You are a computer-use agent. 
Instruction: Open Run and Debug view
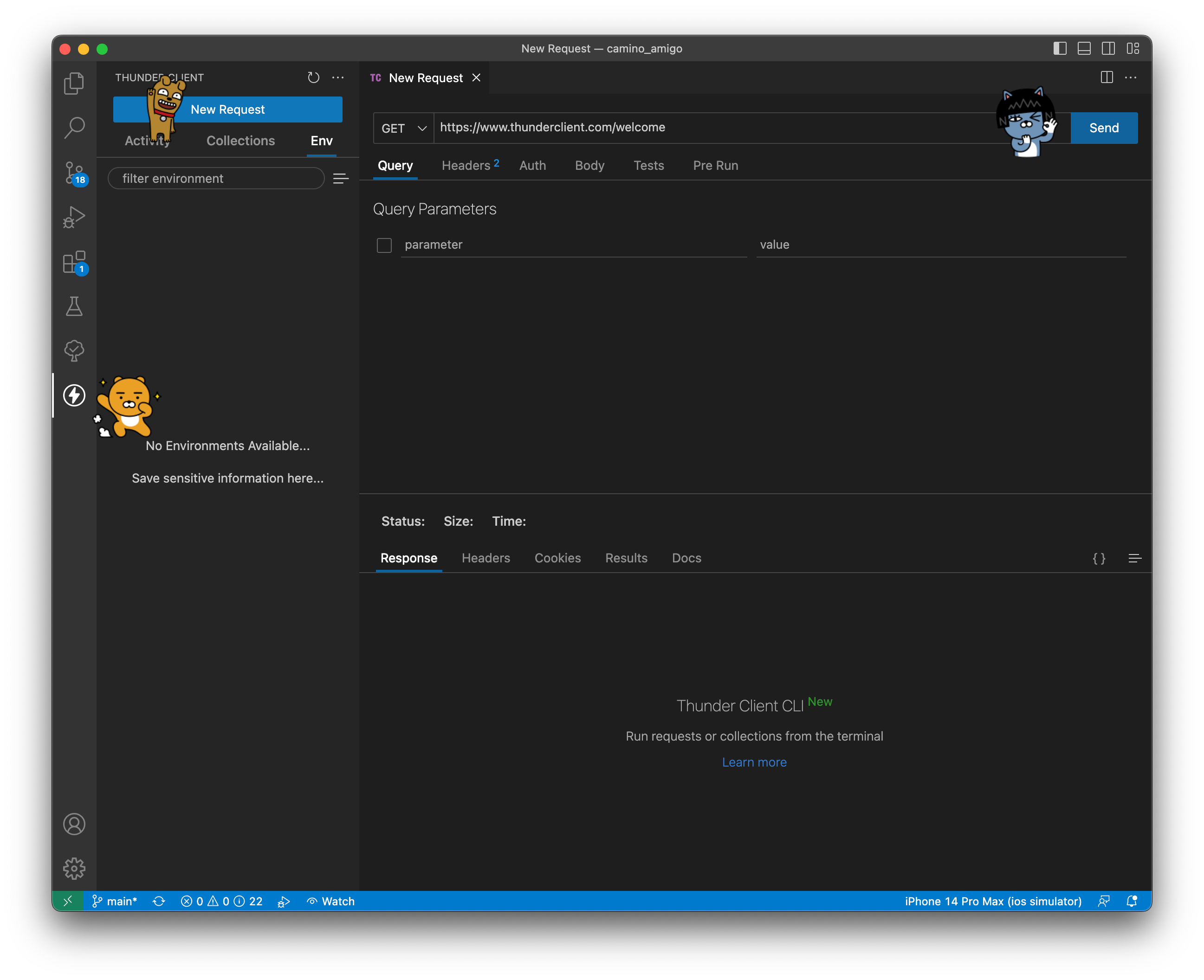(x=74, y=217)
